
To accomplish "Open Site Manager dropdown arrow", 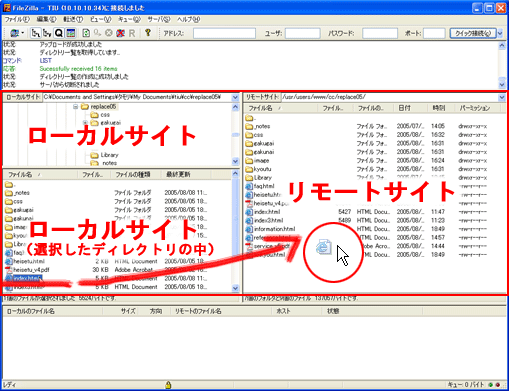I will coord(22,33).
